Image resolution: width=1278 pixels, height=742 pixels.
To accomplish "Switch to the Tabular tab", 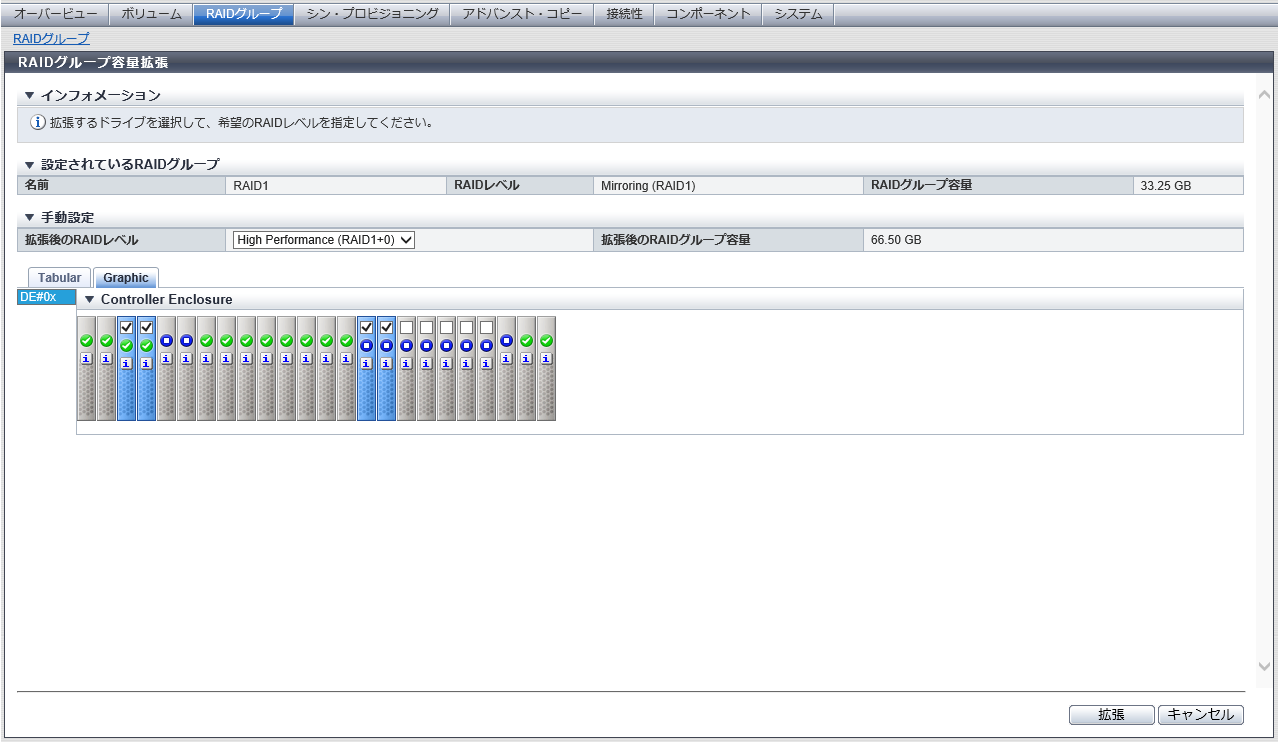I will click(59, 278).
